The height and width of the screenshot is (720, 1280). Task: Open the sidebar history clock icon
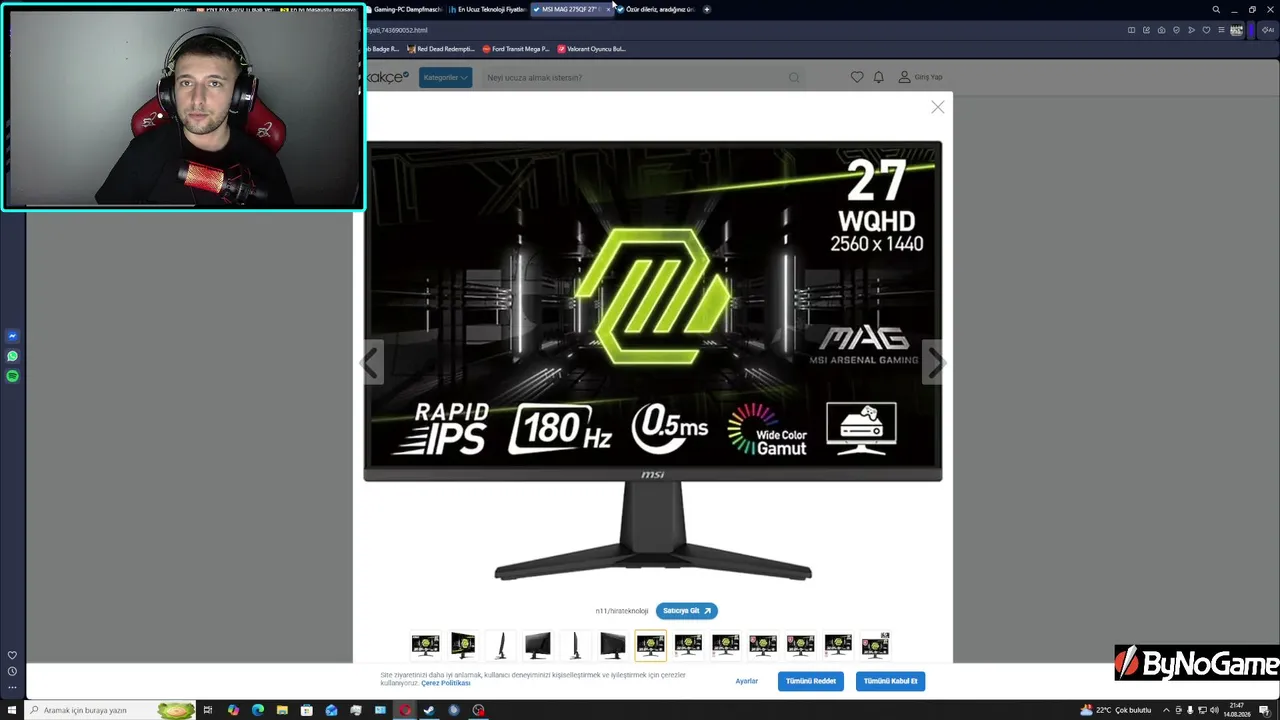click(x=12, y=671)
